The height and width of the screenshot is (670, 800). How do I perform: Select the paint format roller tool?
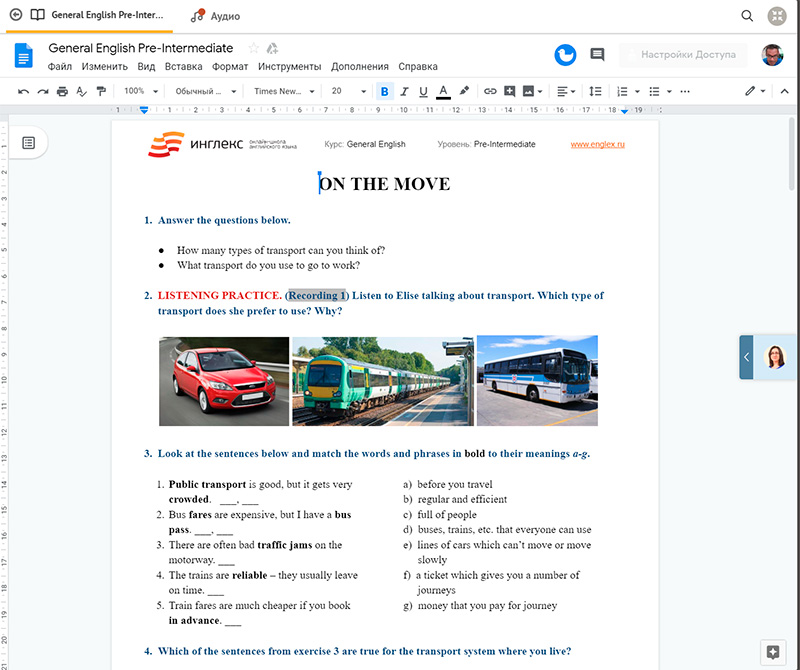(x=101, y=91)
